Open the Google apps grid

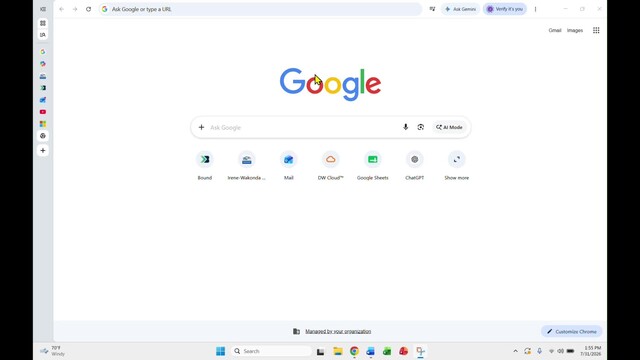click(596, 30)
